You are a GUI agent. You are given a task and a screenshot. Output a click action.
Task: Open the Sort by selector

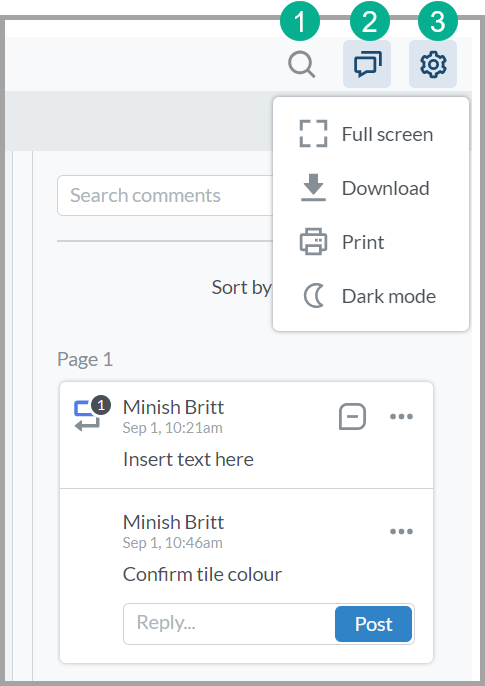[x=241, y=287]
